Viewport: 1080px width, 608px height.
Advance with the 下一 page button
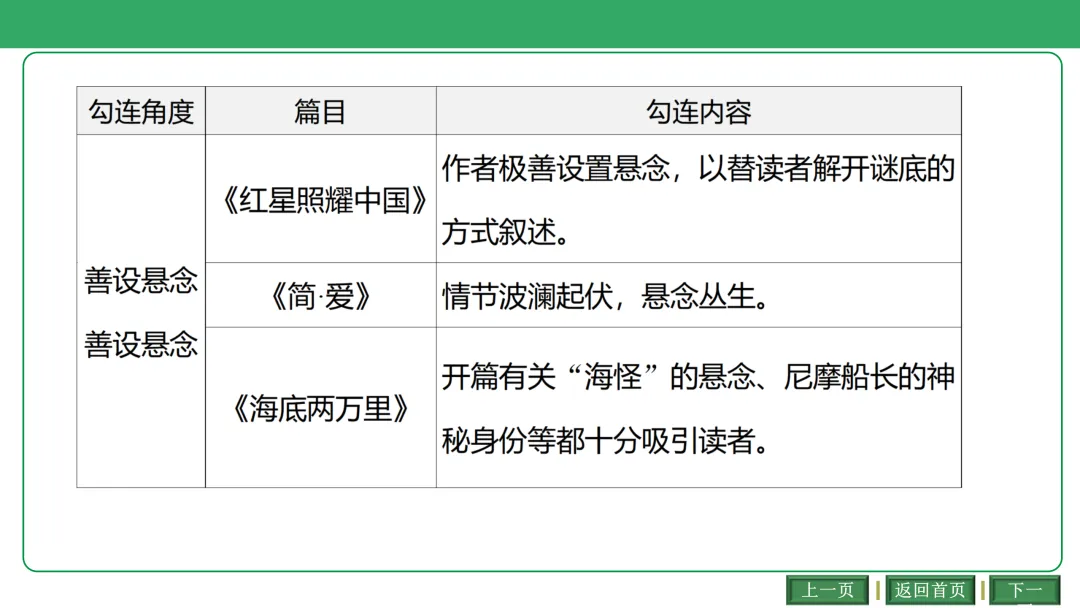coord(1025,590)
